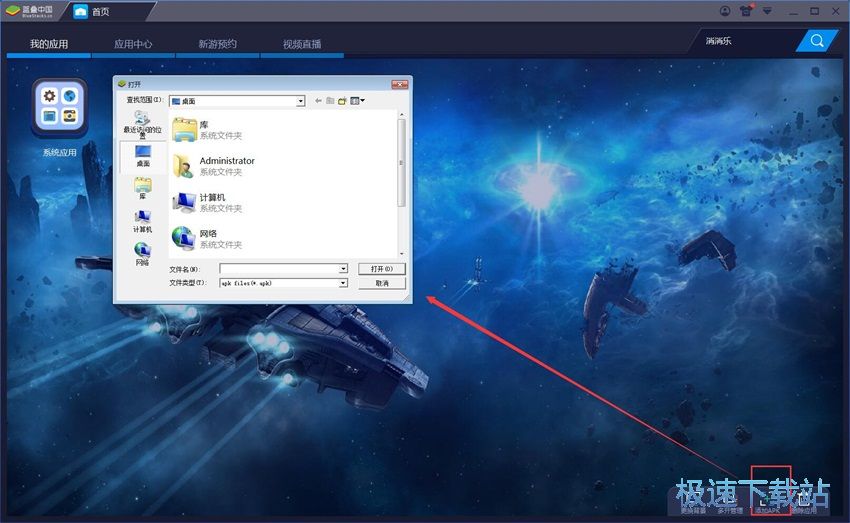Select 计算机 system folder in file list
This screenshot has height=523, width=850.
[x=207, y=202]
